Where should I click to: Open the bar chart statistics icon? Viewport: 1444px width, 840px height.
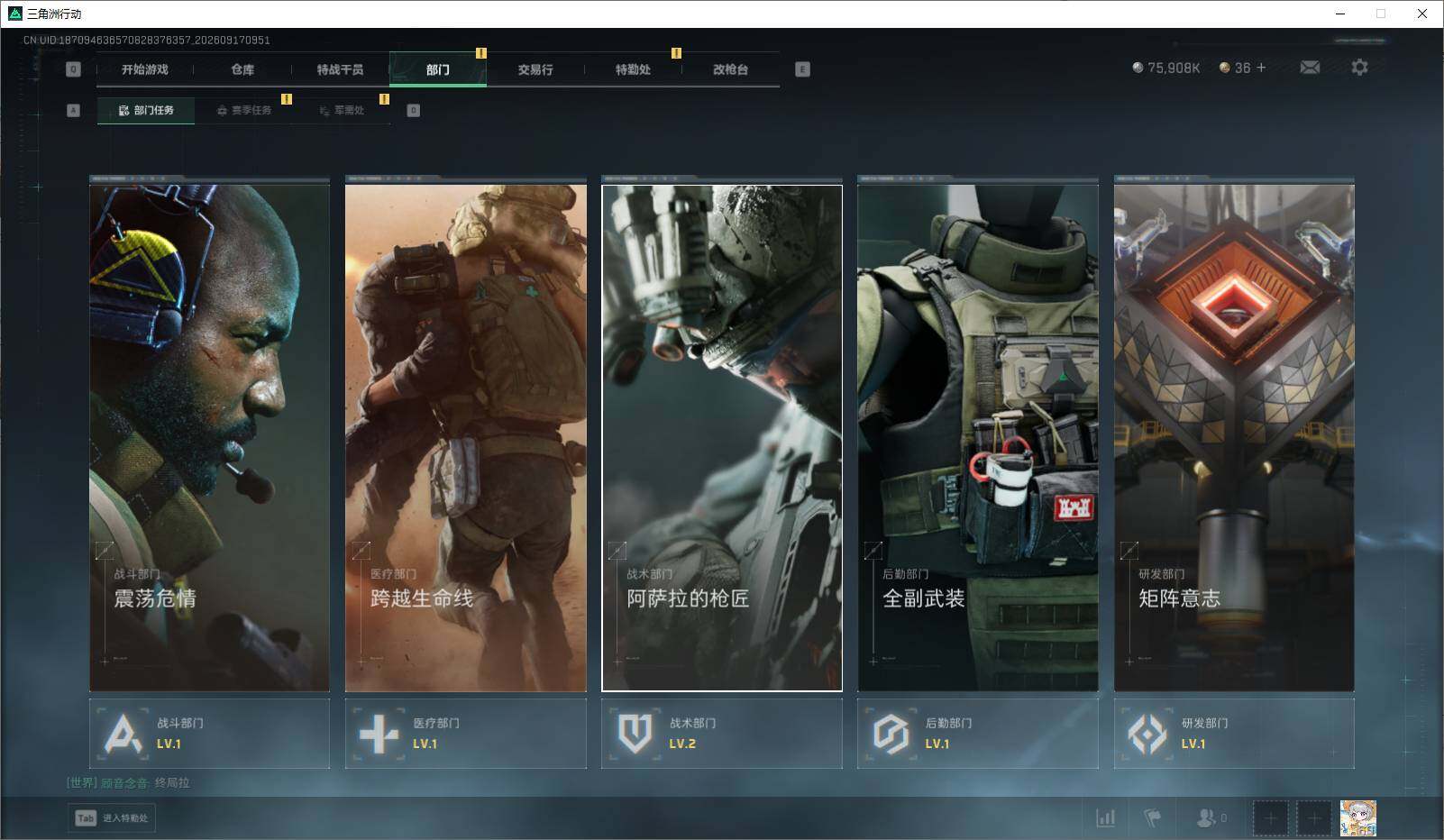tap(1105, 818)
